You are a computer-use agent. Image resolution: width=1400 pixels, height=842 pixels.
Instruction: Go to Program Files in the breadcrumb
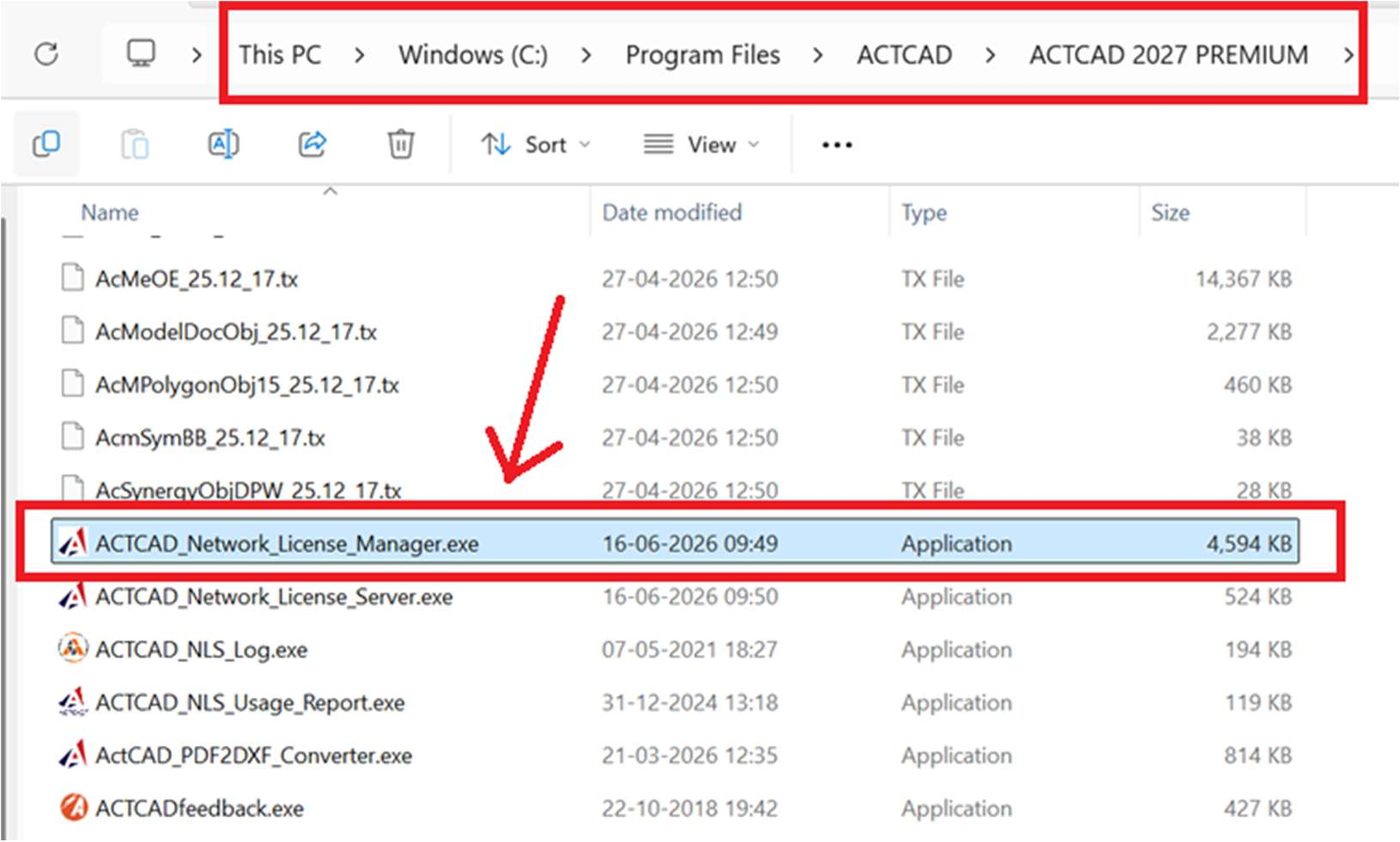pyautogui.click(x=703, y=55)
